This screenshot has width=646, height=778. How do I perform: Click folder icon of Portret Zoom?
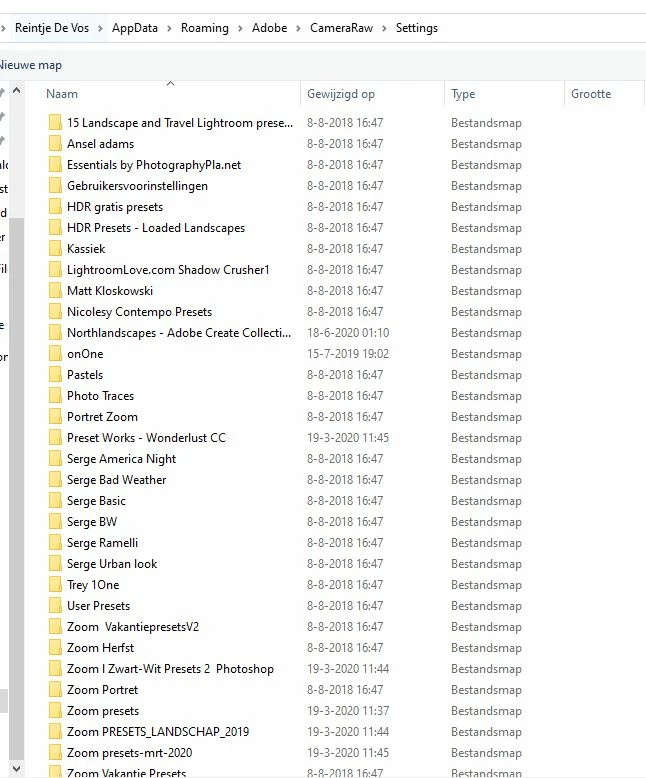[55, 417]
